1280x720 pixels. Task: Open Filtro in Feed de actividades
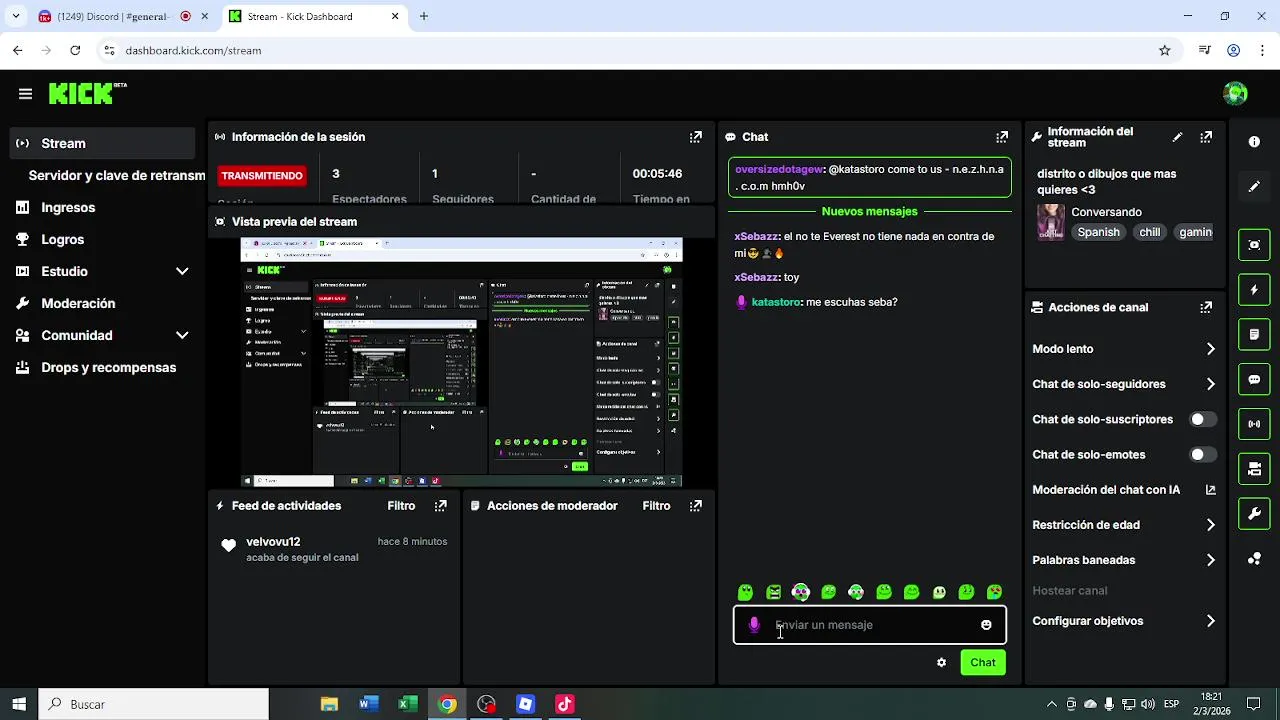coord(401,506)
